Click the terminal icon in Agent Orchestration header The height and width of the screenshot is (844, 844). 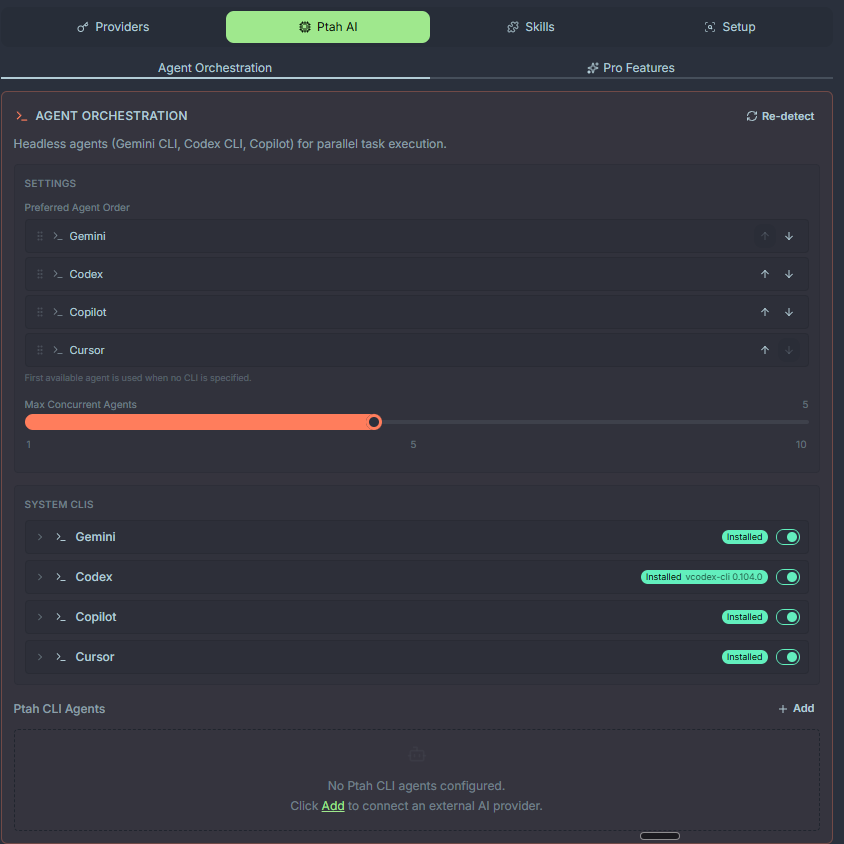point(21,115)
